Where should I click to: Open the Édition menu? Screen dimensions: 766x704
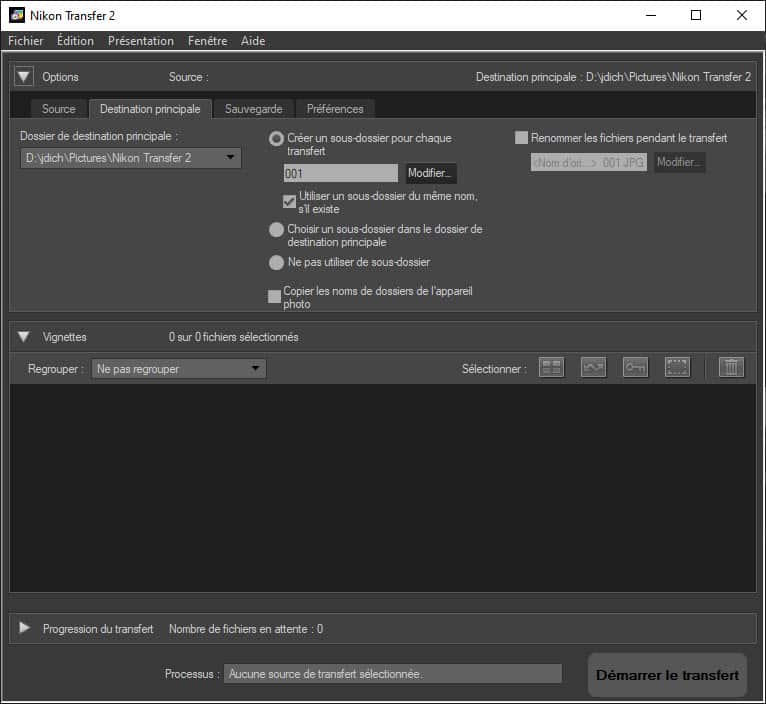[x=75, y=41]
